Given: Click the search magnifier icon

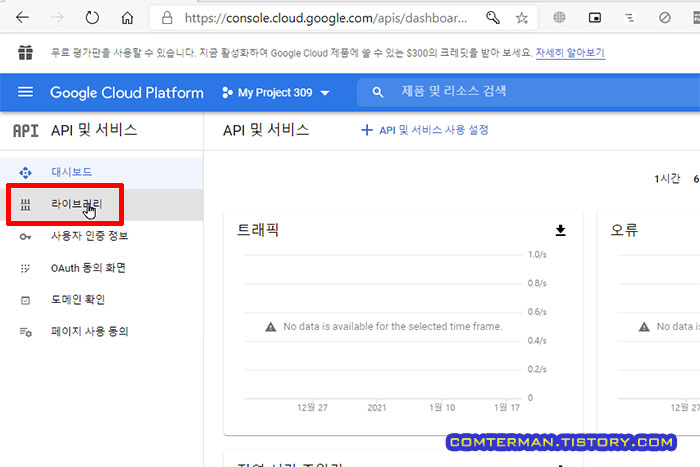Looking at the screenshot, I should pyautogui.click(x=378, y=92).
